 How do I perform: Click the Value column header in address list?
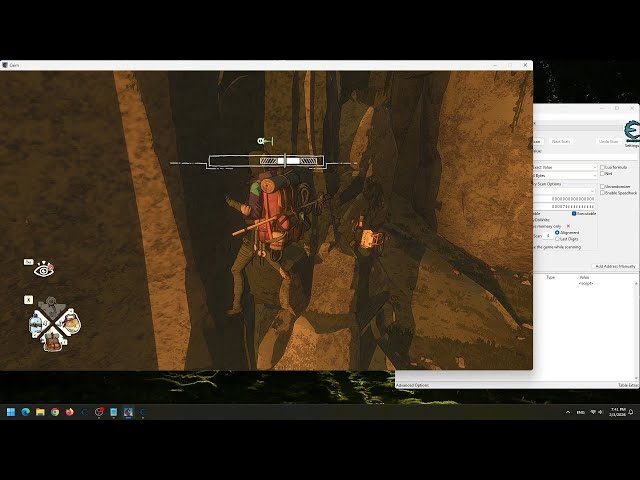(x=584, y=277)
